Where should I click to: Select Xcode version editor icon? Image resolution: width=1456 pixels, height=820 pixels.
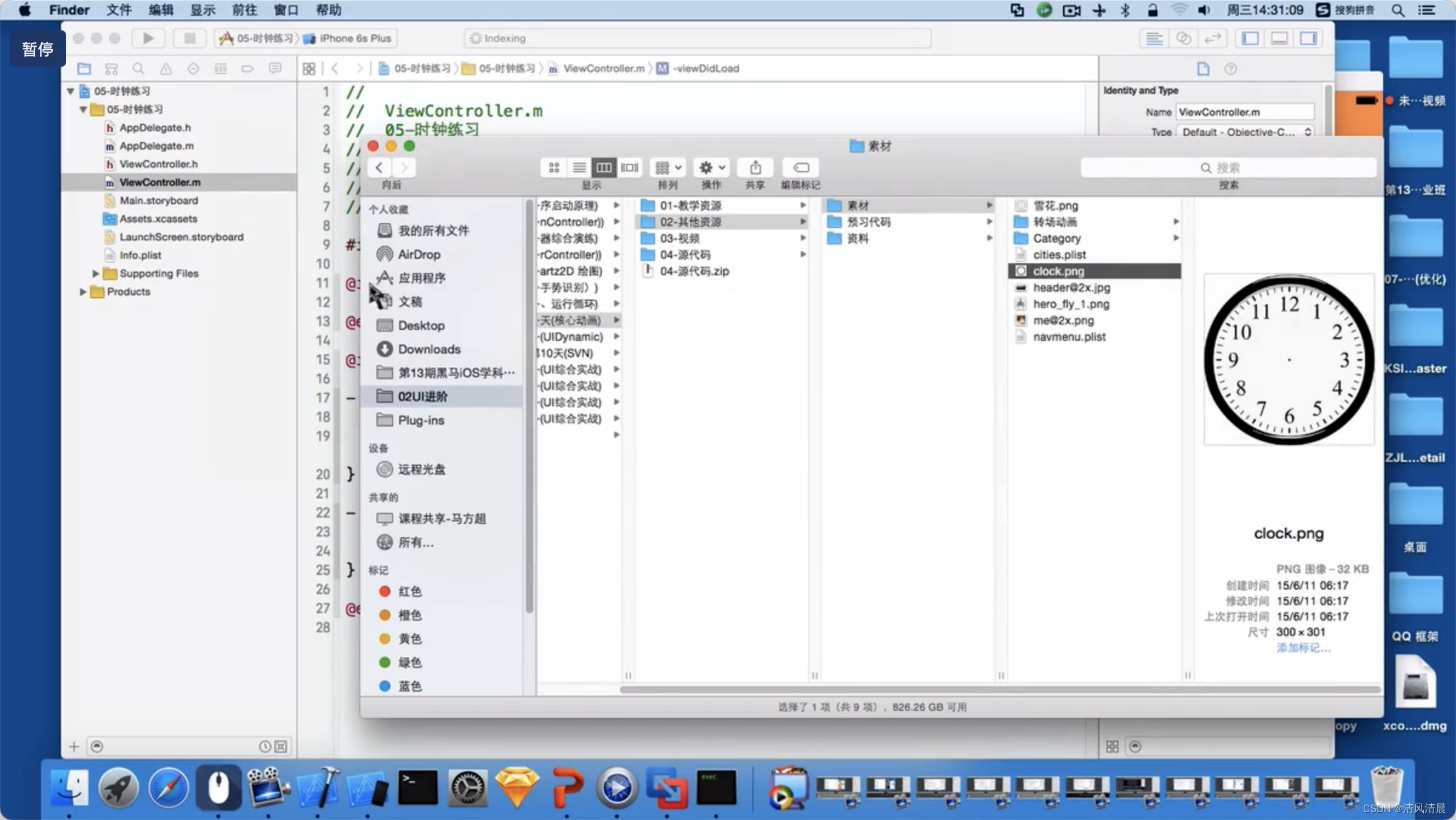(x=1213, y=38)
